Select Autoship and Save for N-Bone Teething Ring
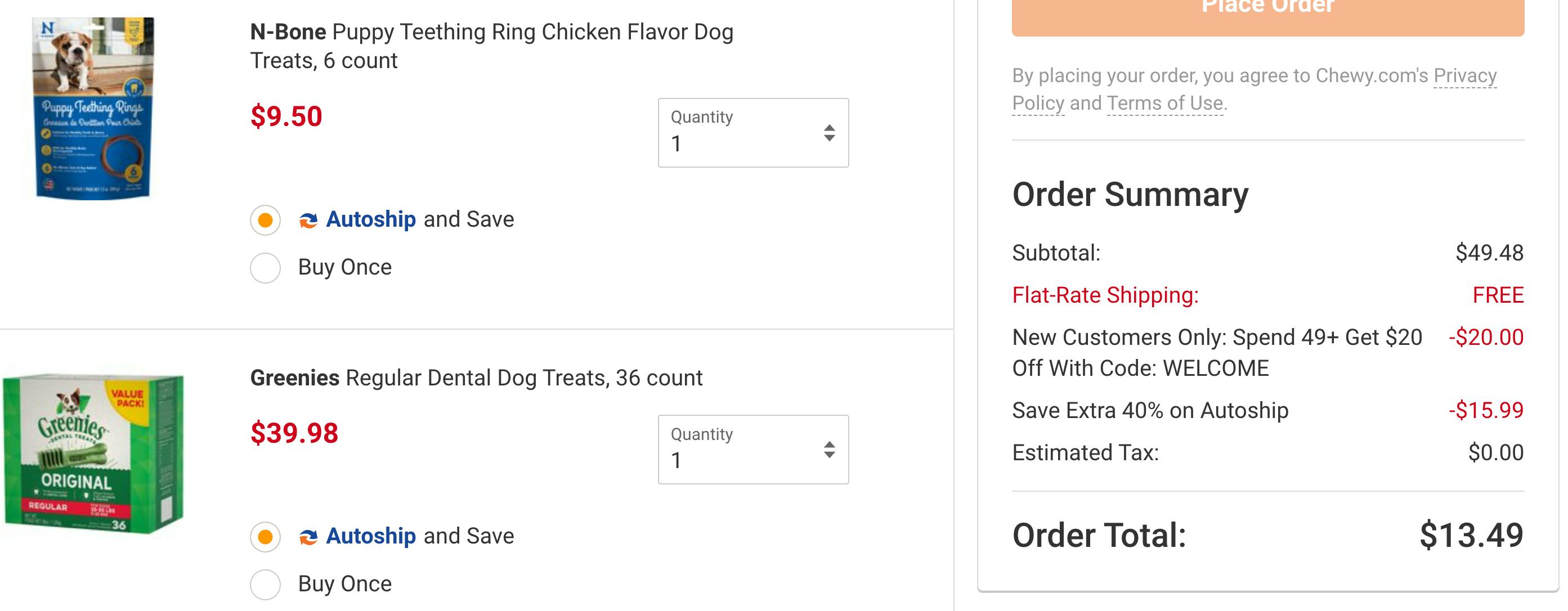This screenshot has height=611, width=1568. pos(266,221)
